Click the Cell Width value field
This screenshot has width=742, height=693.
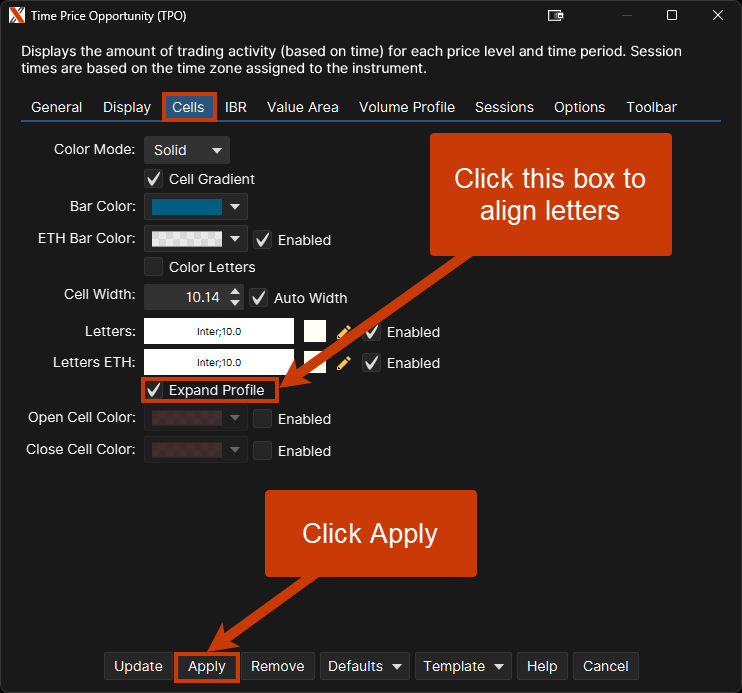(x=185, y=297)
